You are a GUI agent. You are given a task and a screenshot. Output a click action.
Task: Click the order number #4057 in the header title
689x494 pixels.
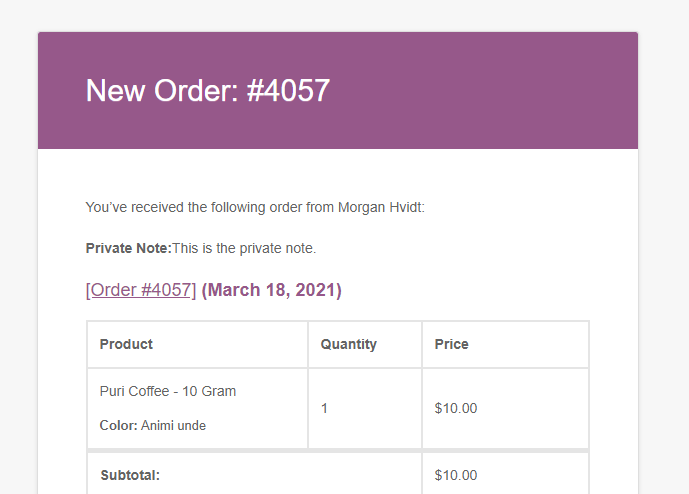(x=288, y=91)
